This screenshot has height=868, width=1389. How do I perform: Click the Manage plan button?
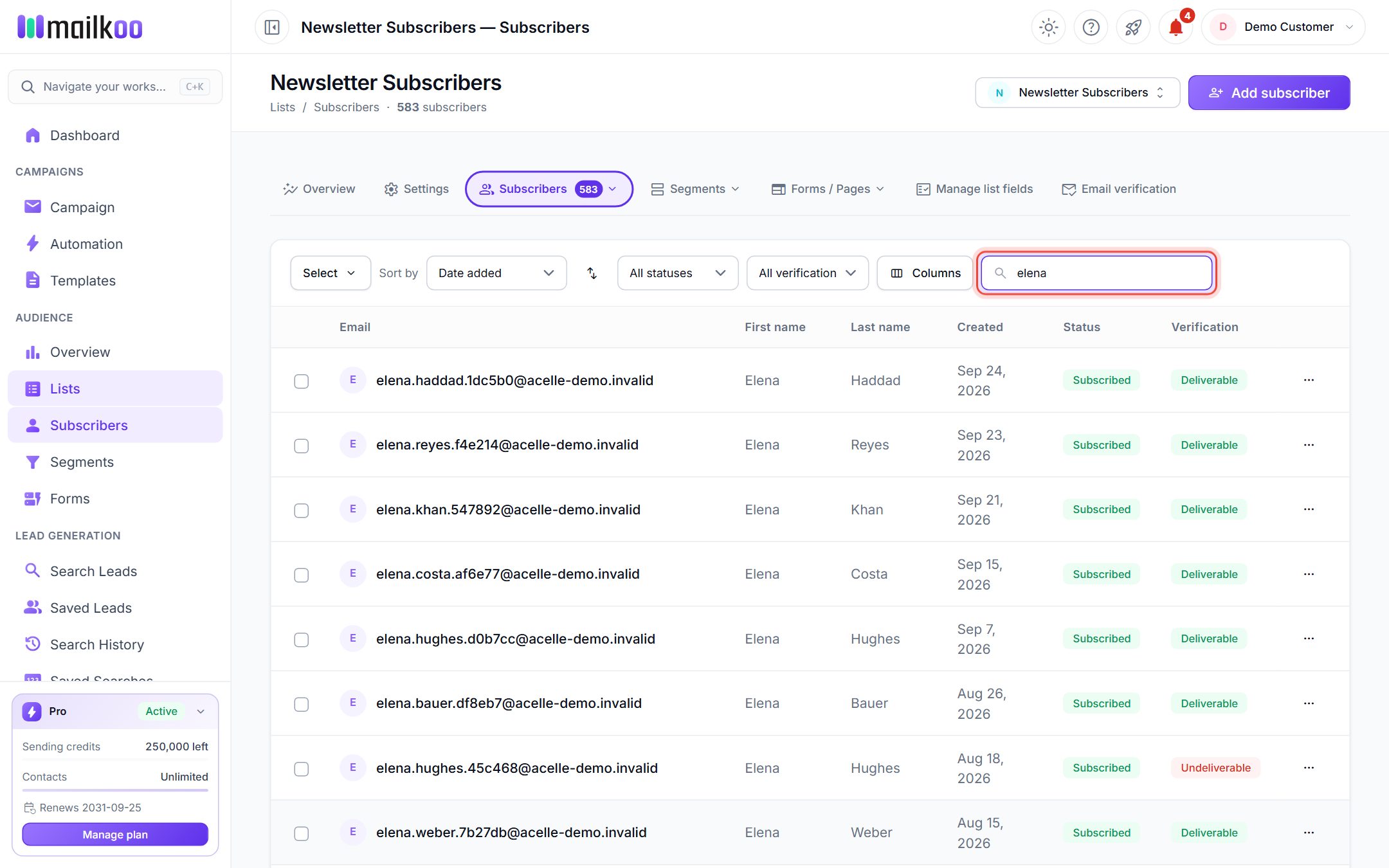115,835
